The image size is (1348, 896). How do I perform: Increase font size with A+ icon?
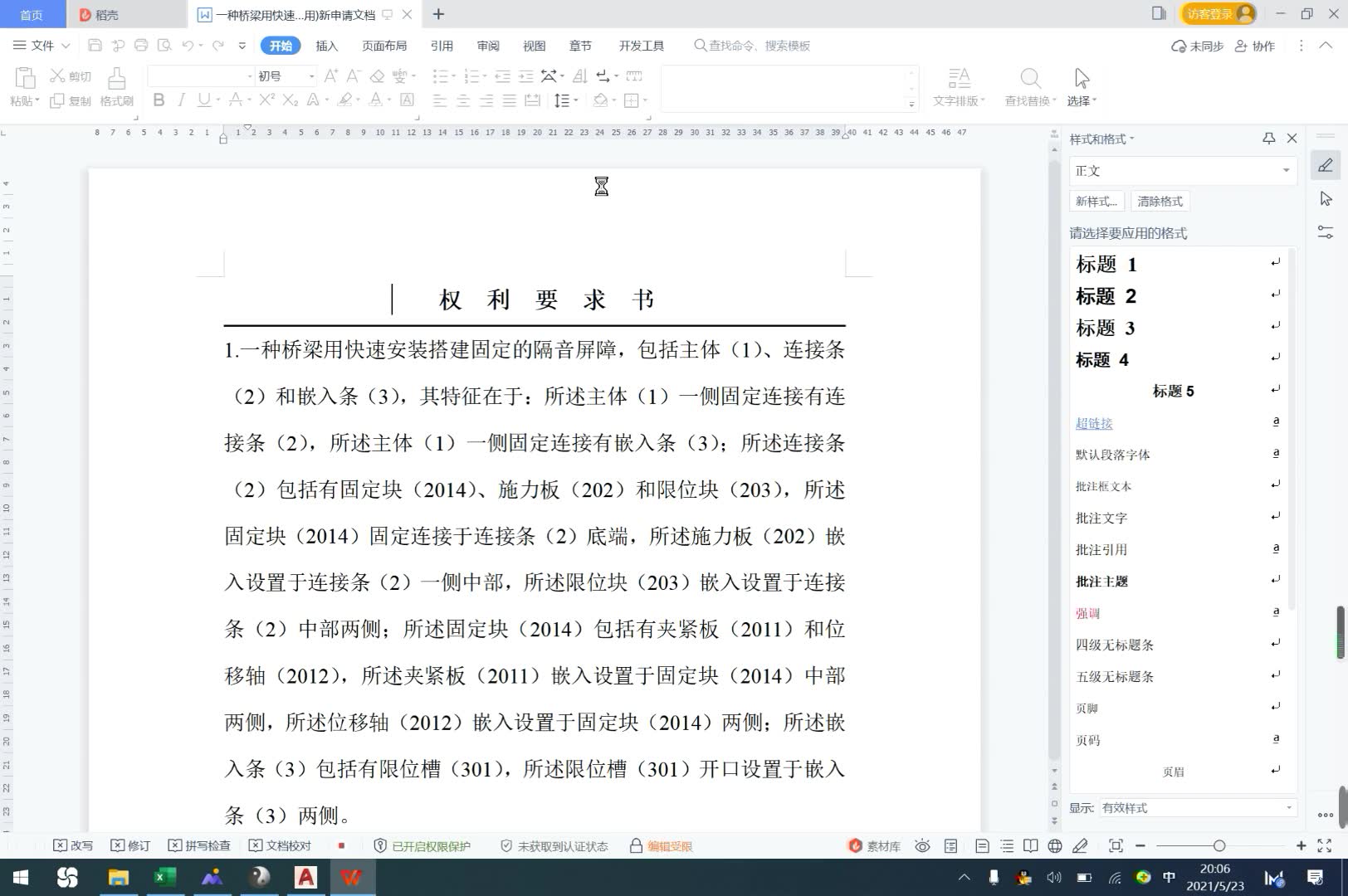(x=330, y=76)
